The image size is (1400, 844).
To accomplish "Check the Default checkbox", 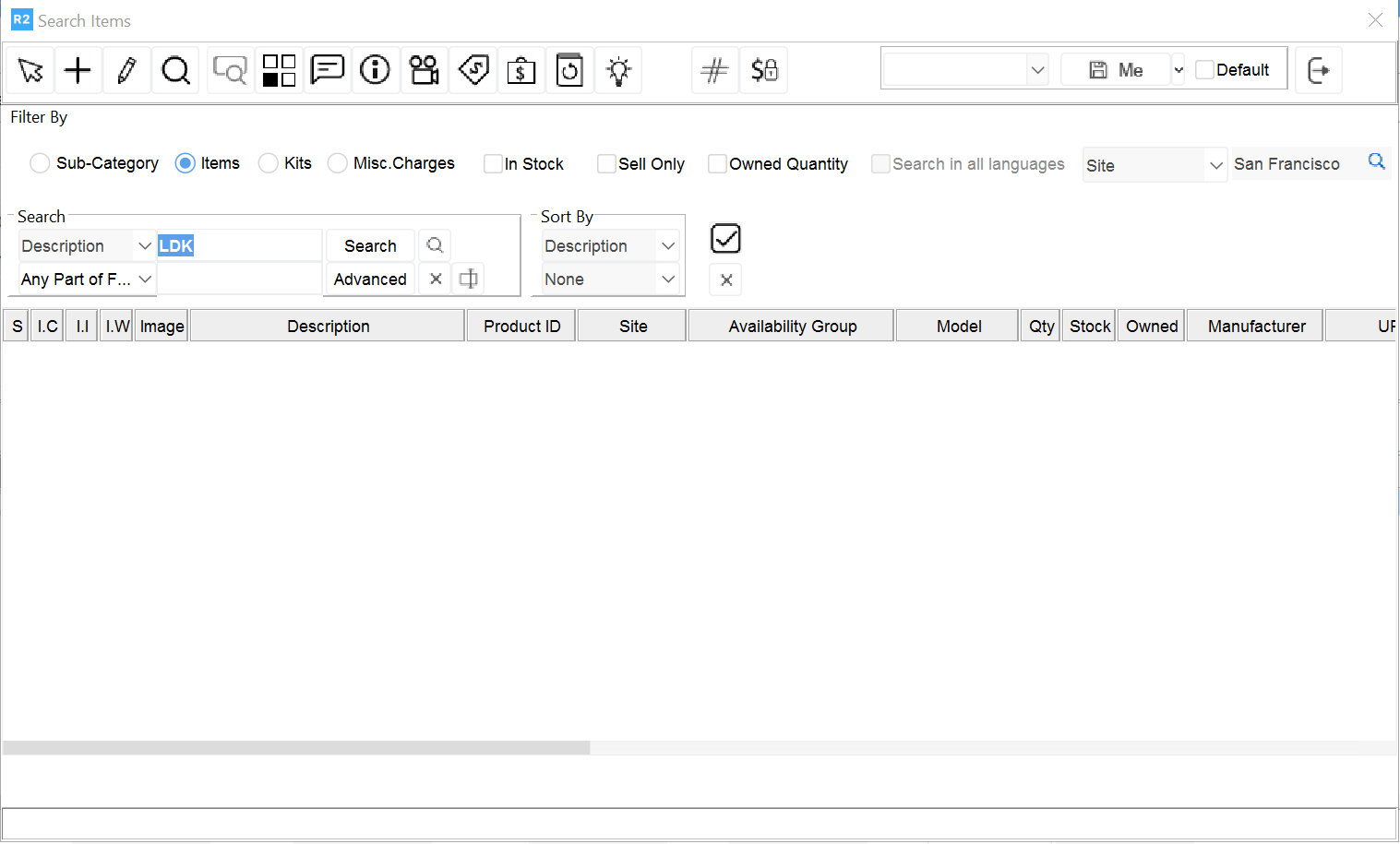I will click(x=1204, y=70).
